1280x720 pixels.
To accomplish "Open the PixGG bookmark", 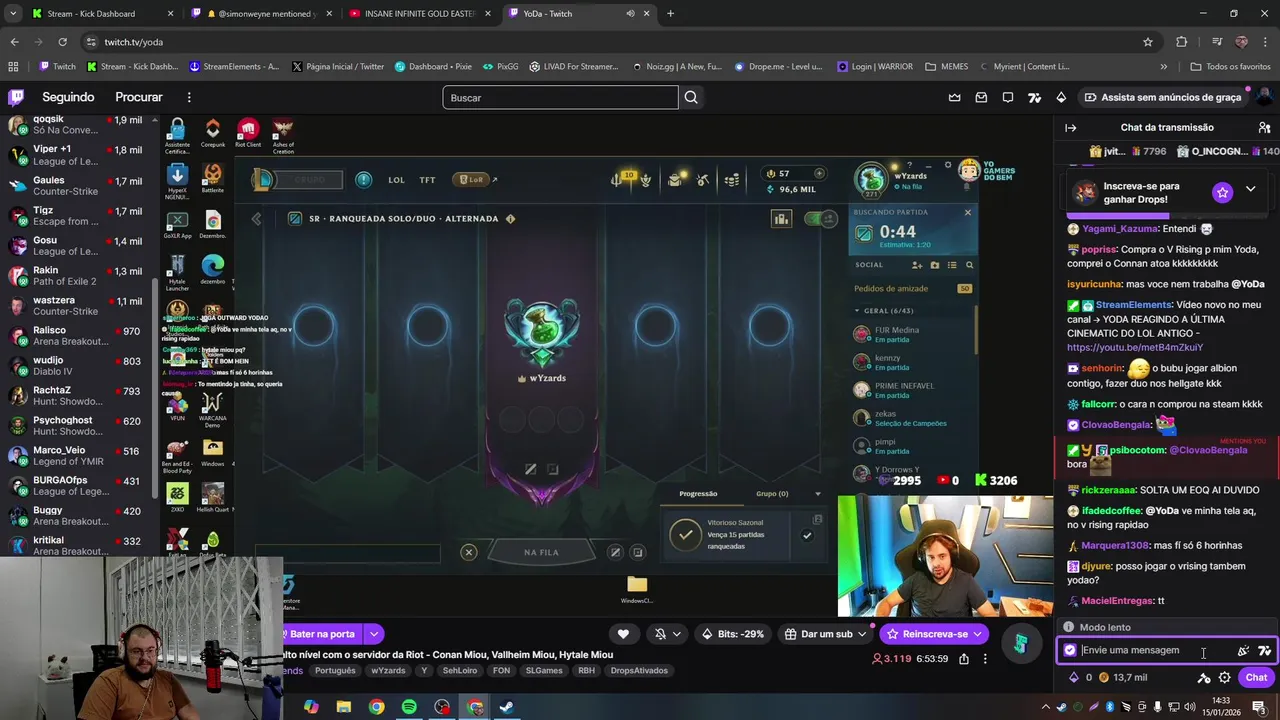I will click(500, 67).
